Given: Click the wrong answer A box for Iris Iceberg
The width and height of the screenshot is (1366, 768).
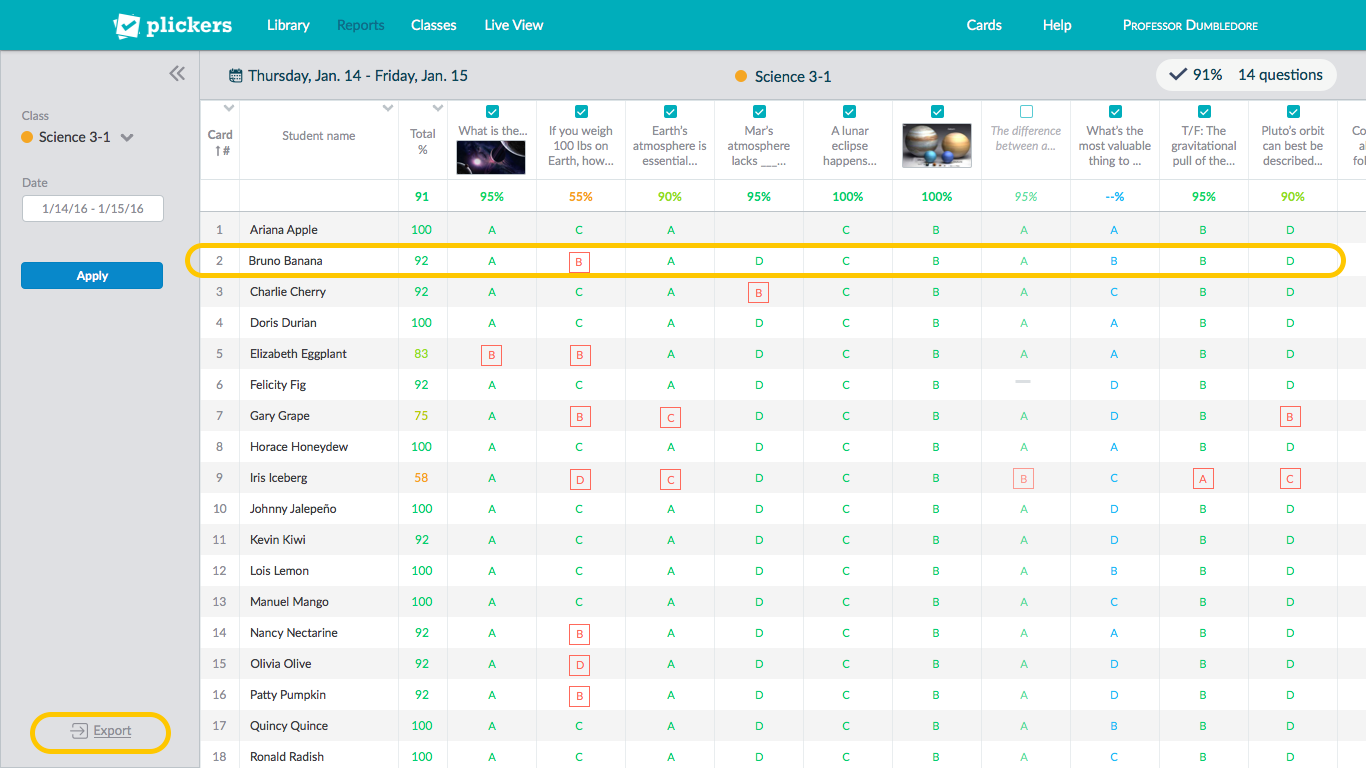Looking at the screenshot, I should [x=1203, y=479].
